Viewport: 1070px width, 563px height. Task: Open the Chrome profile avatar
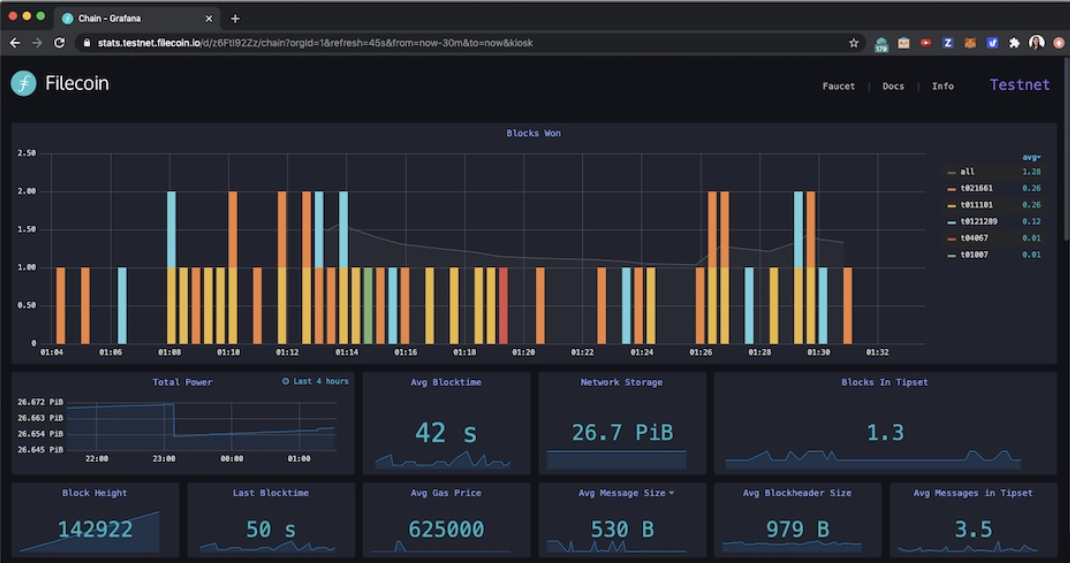[x=1037, y=43]
